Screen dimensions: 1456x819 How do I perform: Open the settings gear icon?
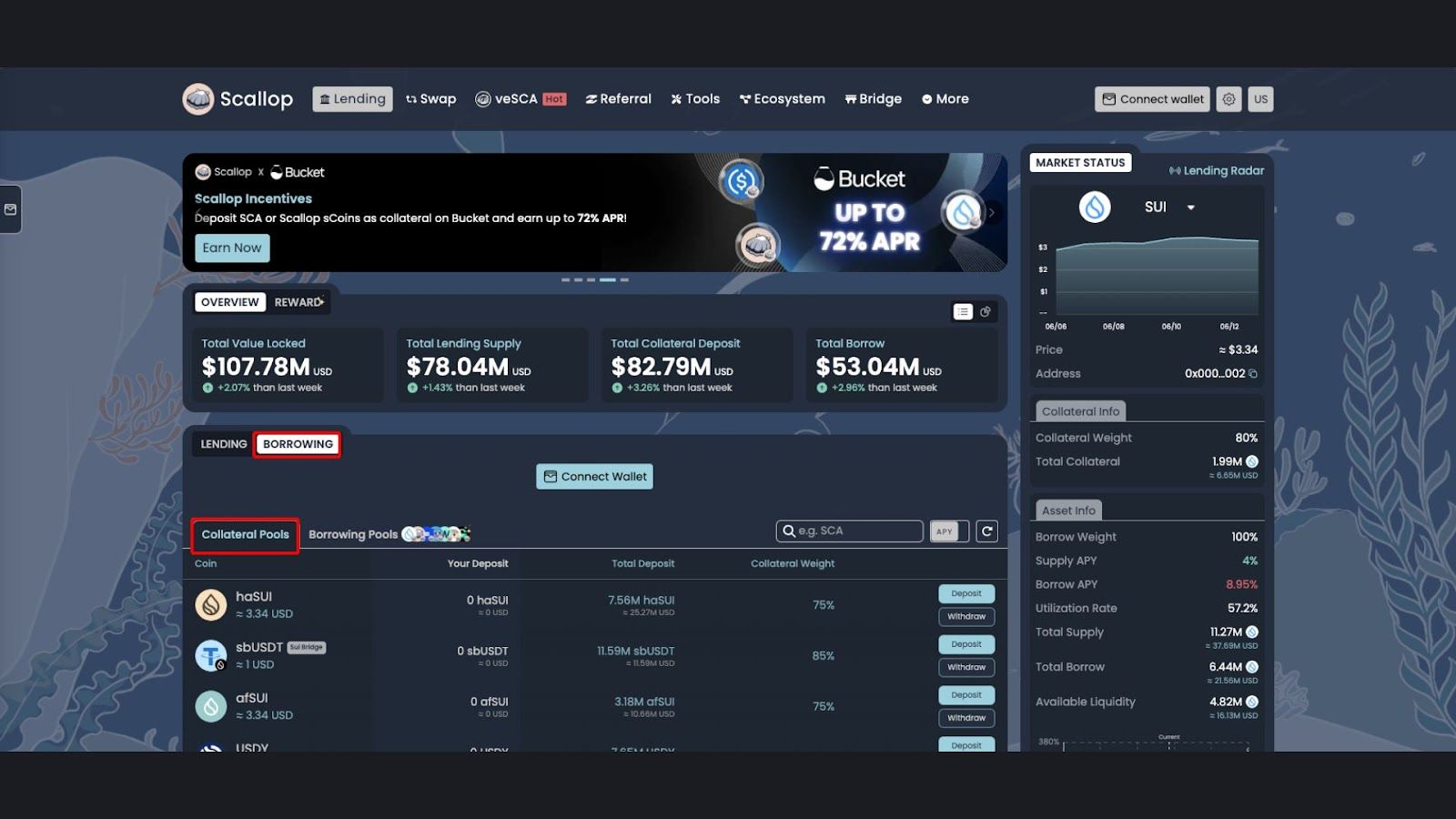1228,99
